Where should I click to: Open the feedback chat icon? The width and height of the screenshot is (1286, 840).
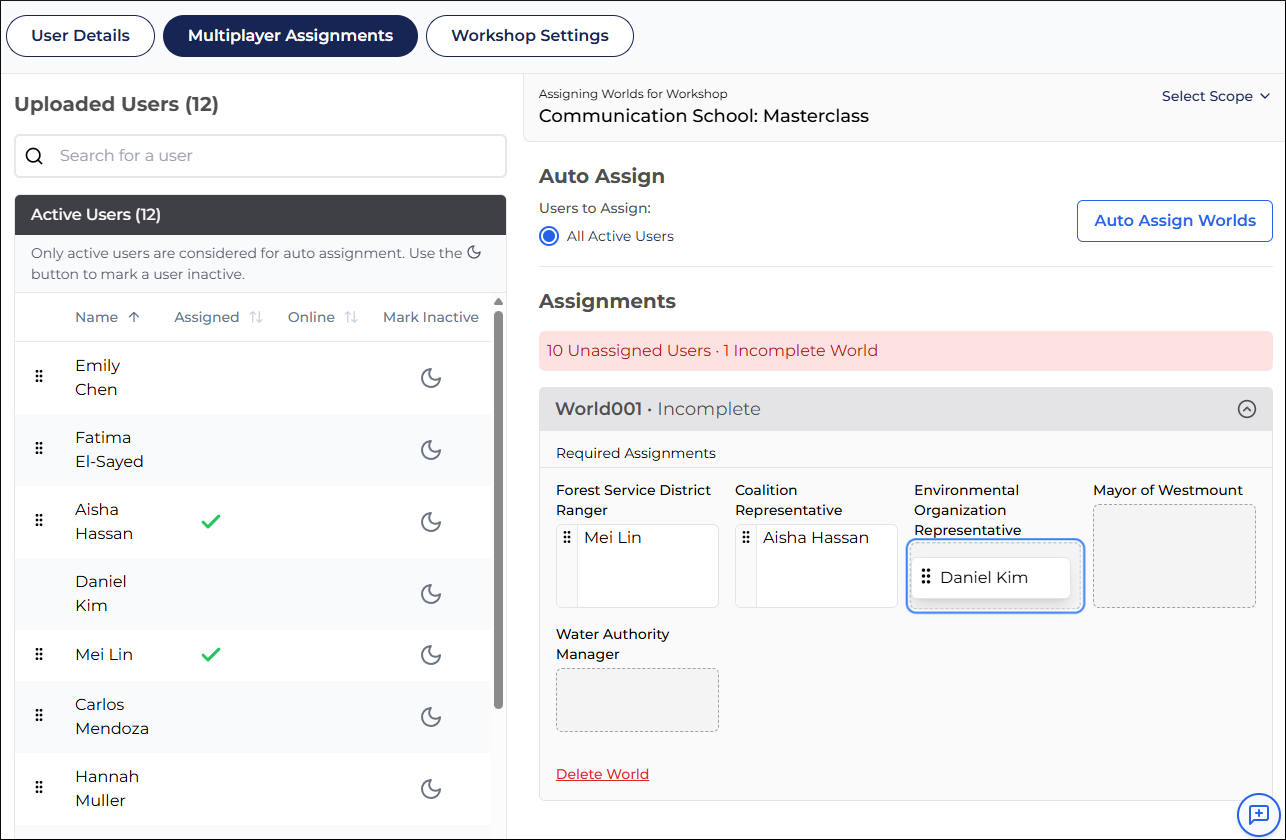point(1258,814)
